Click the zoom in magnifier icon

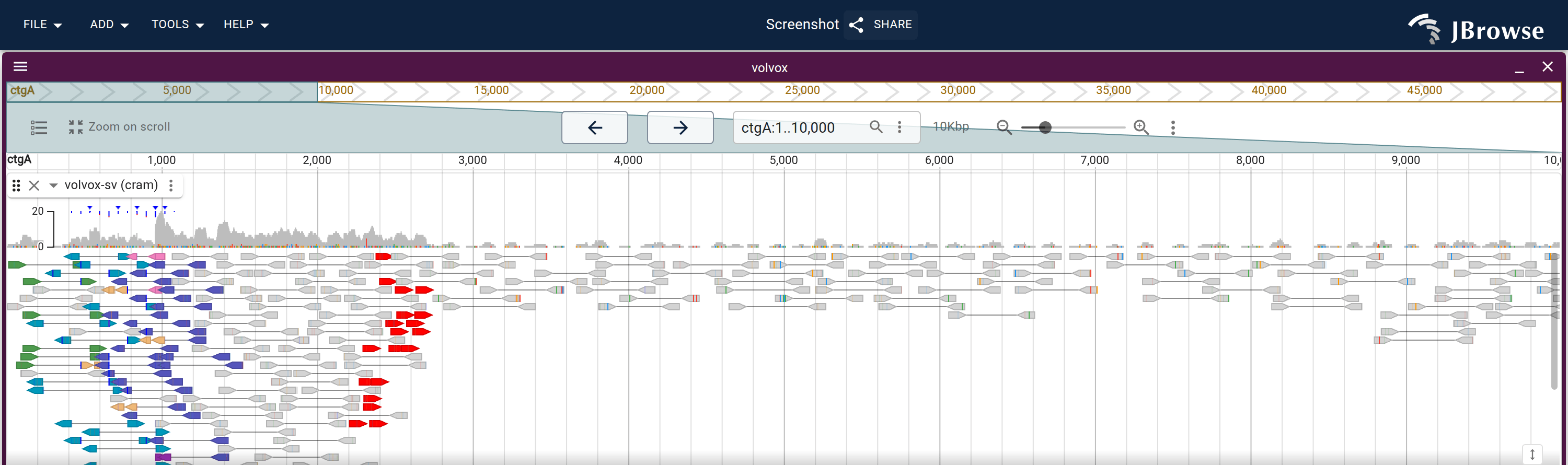point(1142,127)
